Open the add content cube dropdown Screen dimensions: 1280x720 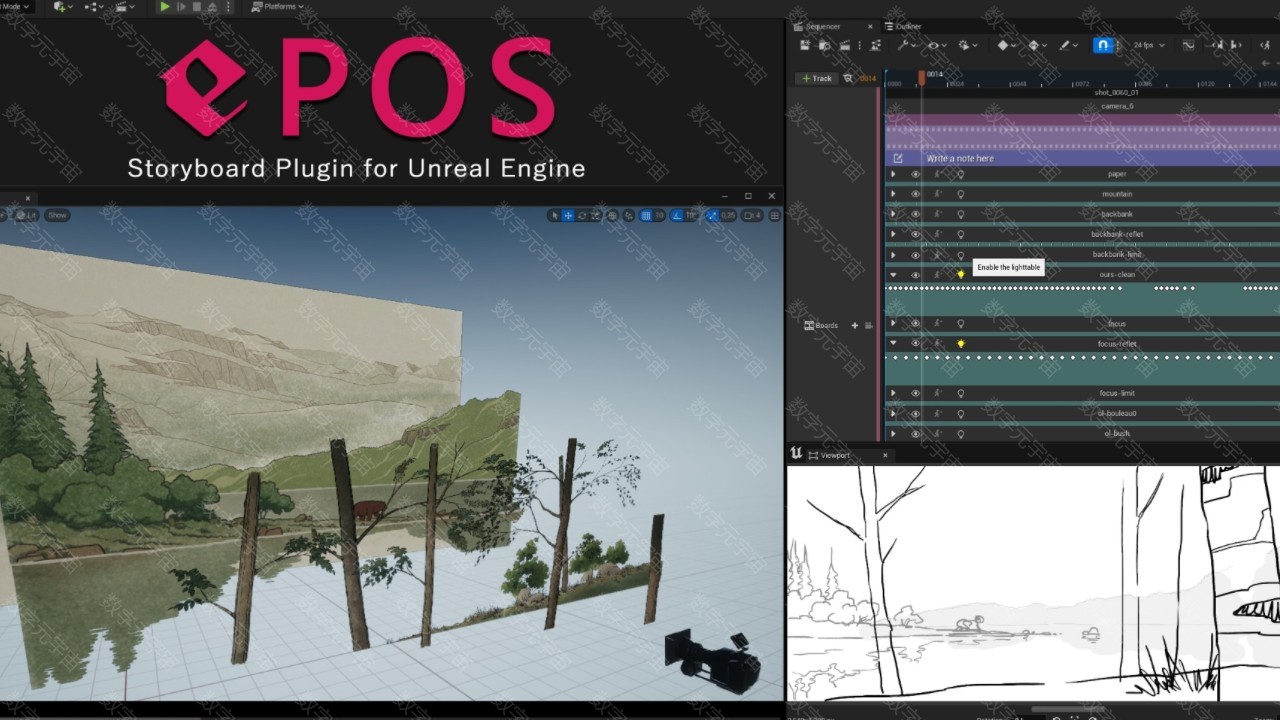[62, 6]
